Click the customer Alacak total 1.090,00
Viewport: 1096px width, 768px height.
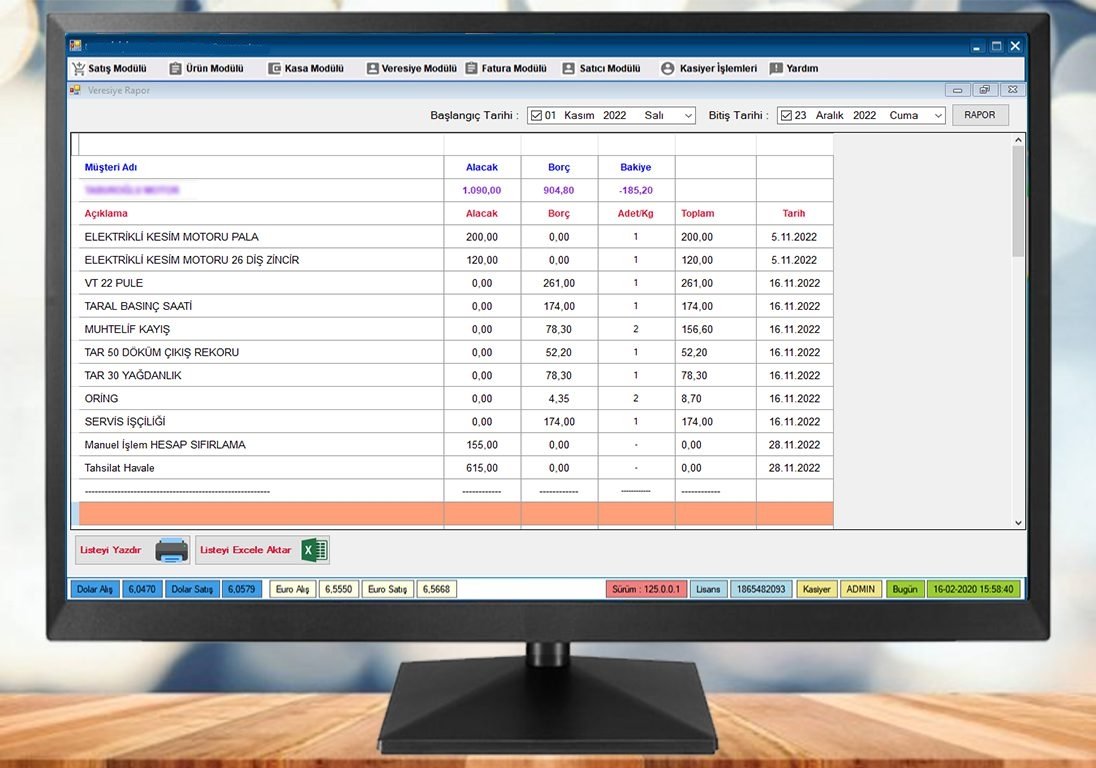pos(482,190)
